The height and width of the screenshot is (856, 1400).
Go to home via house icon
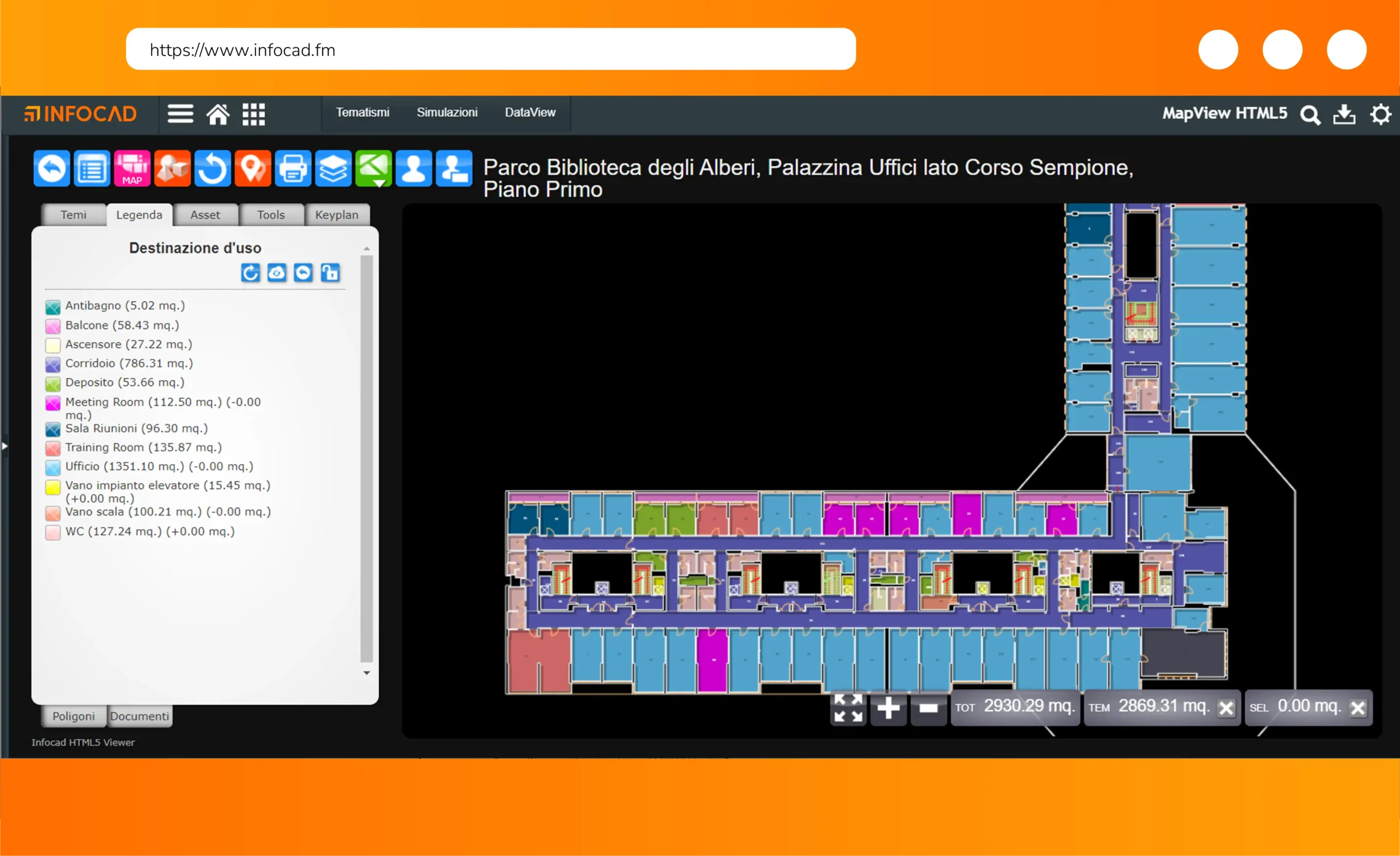(218, 114)
